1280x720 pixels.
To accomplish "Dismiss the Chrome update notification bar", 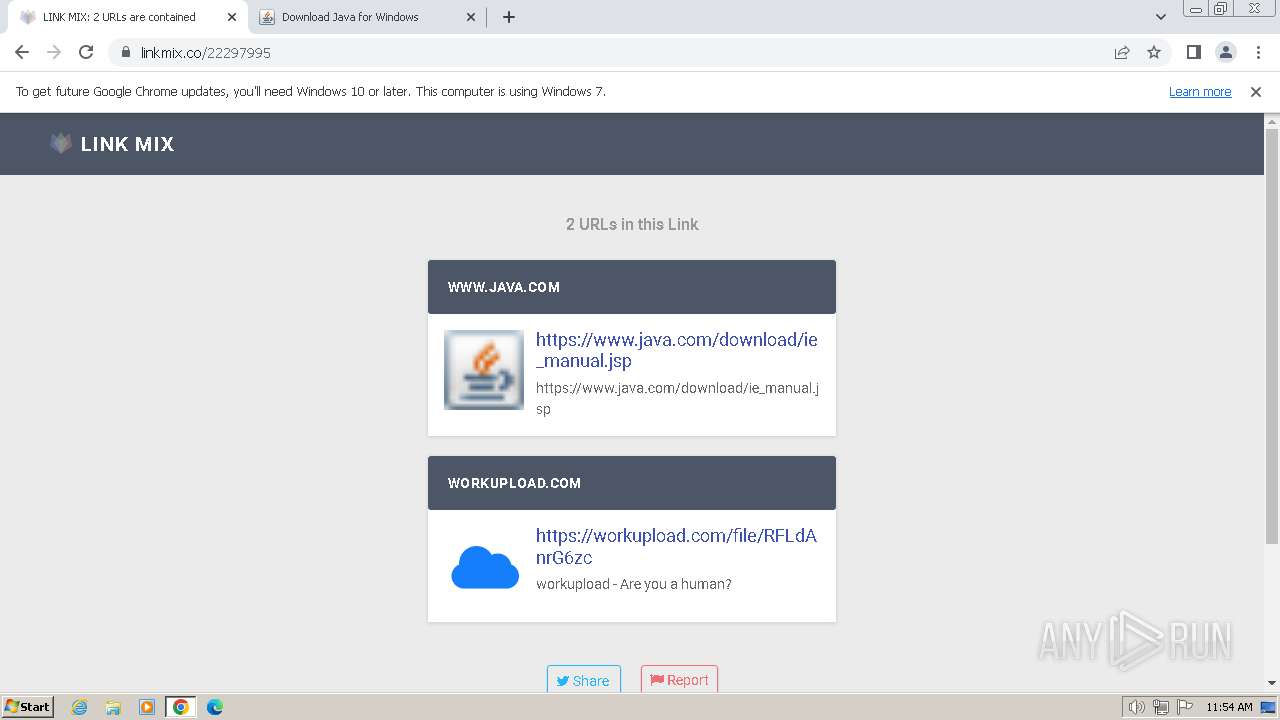I will coord(1256,91).
